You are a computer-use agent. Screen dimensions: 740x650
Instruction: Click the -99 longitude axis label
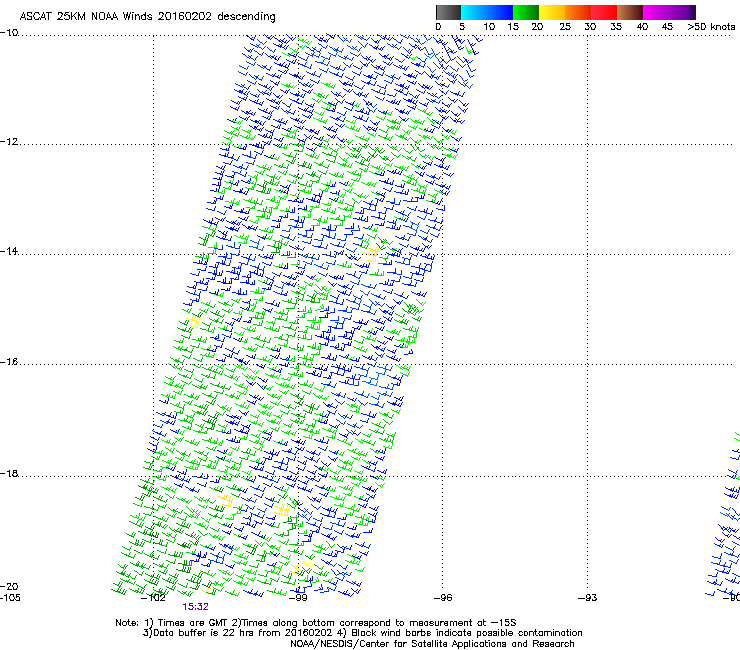(298, 598)
